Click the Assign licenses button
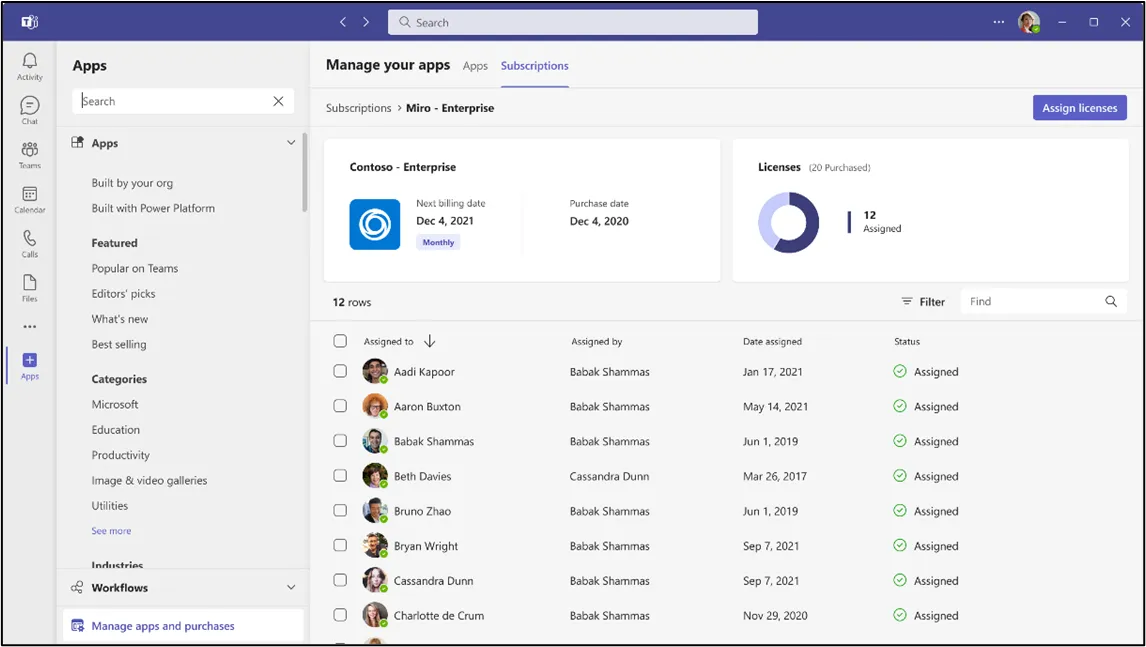Image resolution: width=1146 pixels, height=647 pixels. point(1079,107)
